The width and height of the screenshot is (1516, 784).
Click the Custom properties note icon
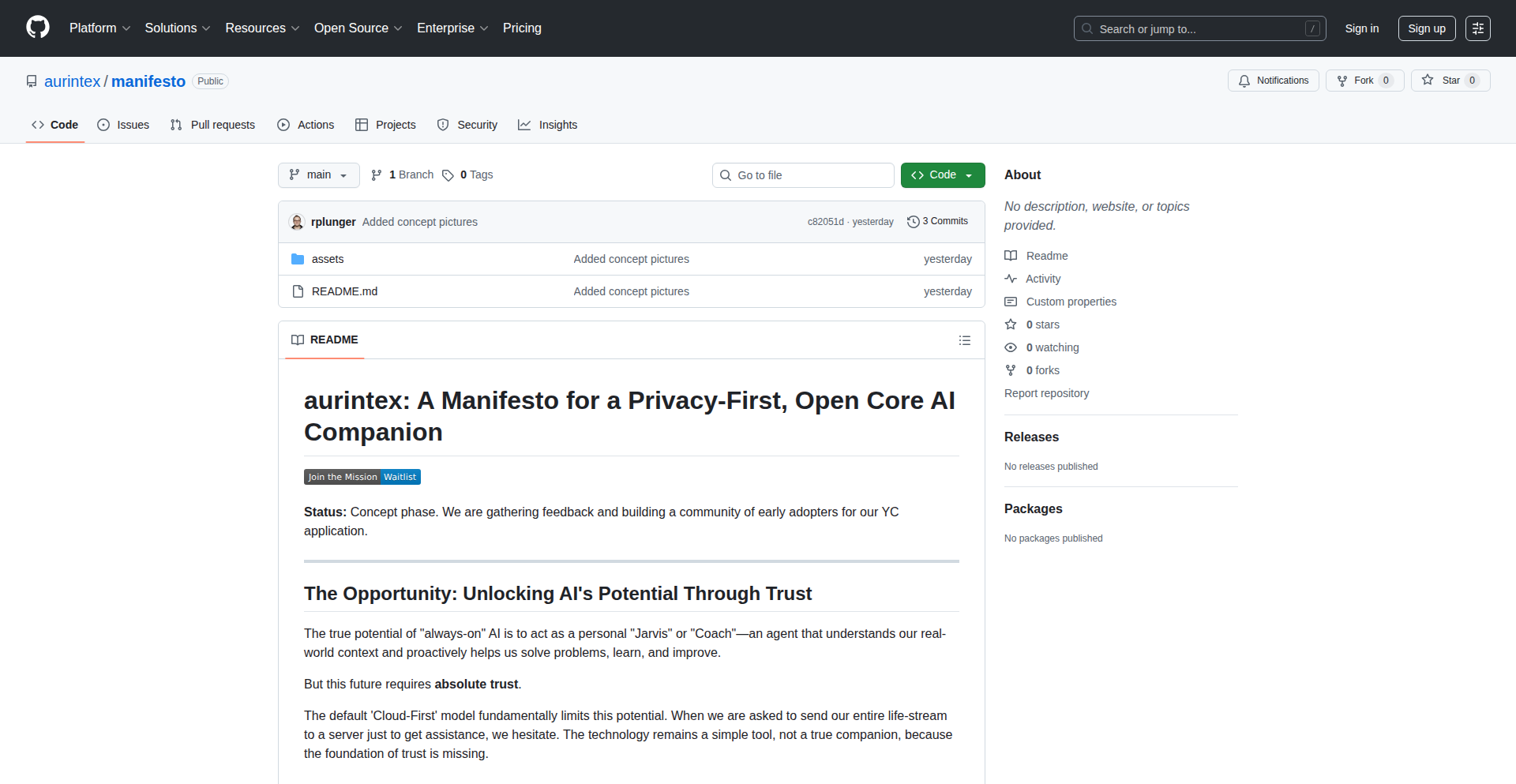(1011, 302)
